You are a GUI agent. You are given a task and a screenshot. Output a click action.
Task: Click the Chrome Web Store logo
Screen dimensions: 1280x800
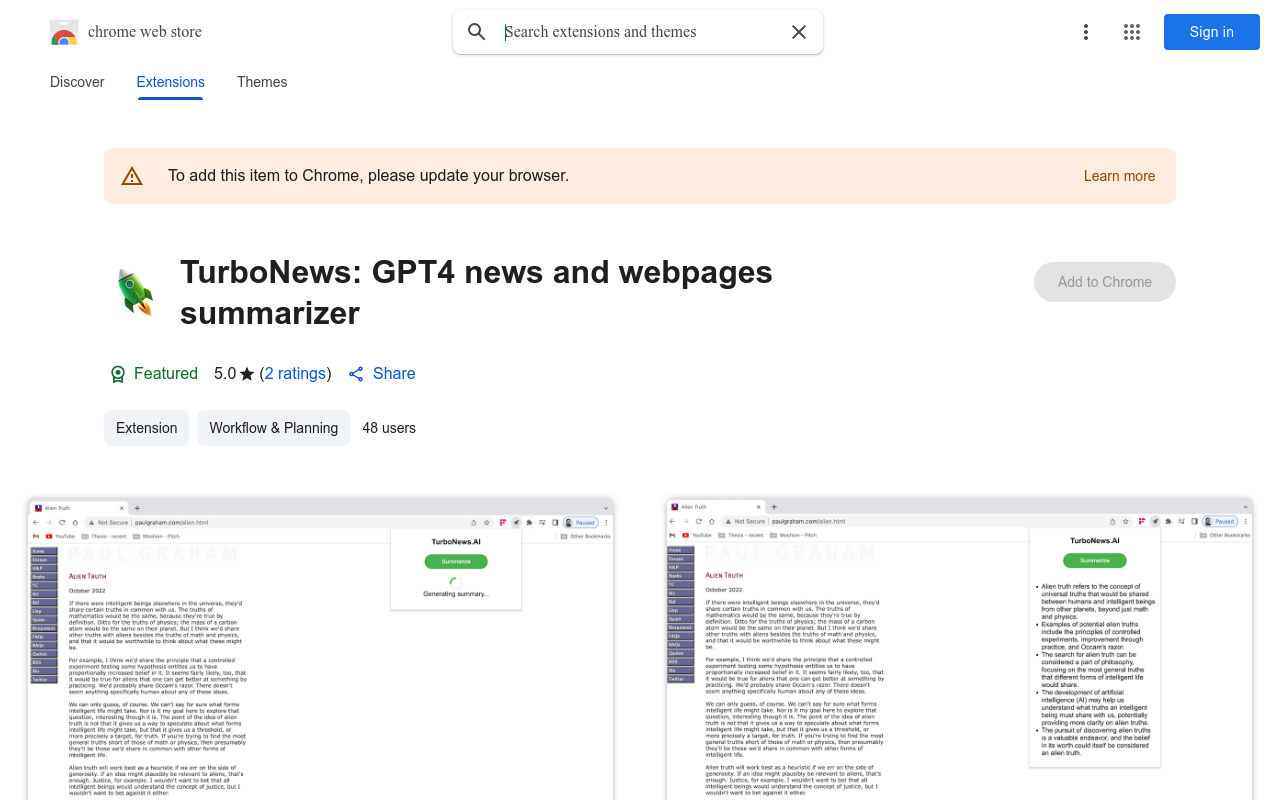[64, 32]
